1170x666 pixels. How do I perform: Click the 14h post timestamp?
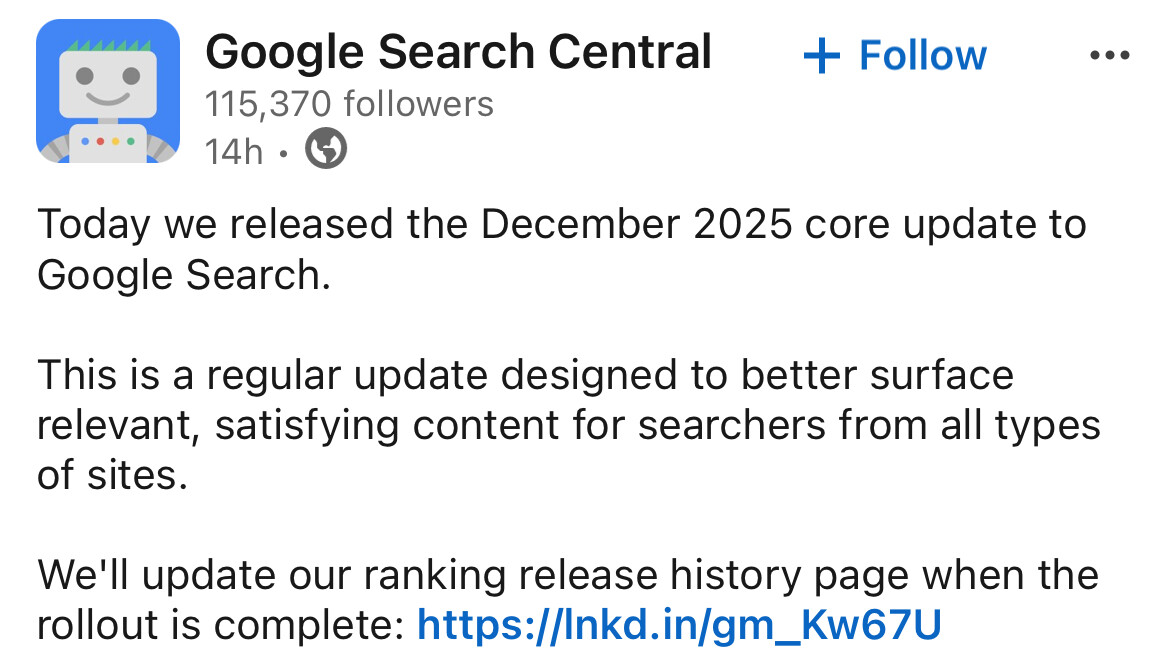(233, 152)
